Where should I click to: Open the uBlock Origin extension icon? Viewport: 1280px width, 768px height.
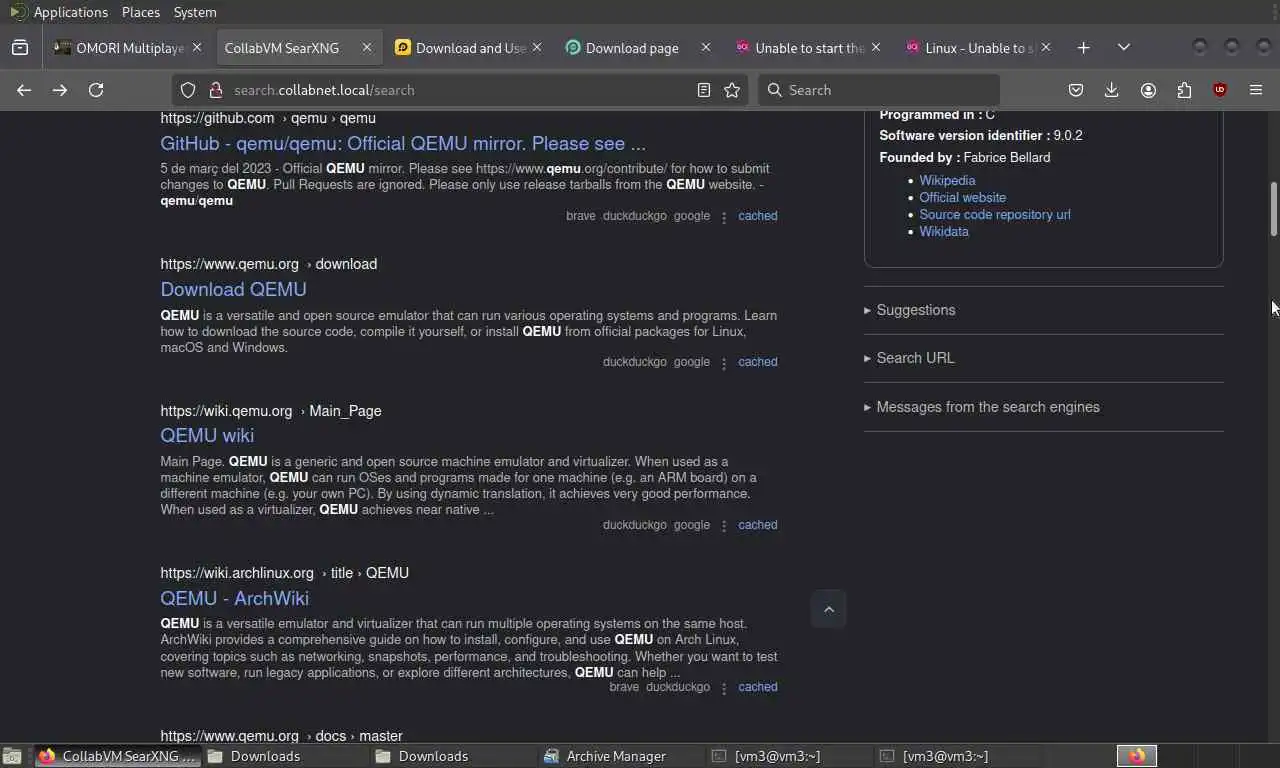(x=1220, y=90)
